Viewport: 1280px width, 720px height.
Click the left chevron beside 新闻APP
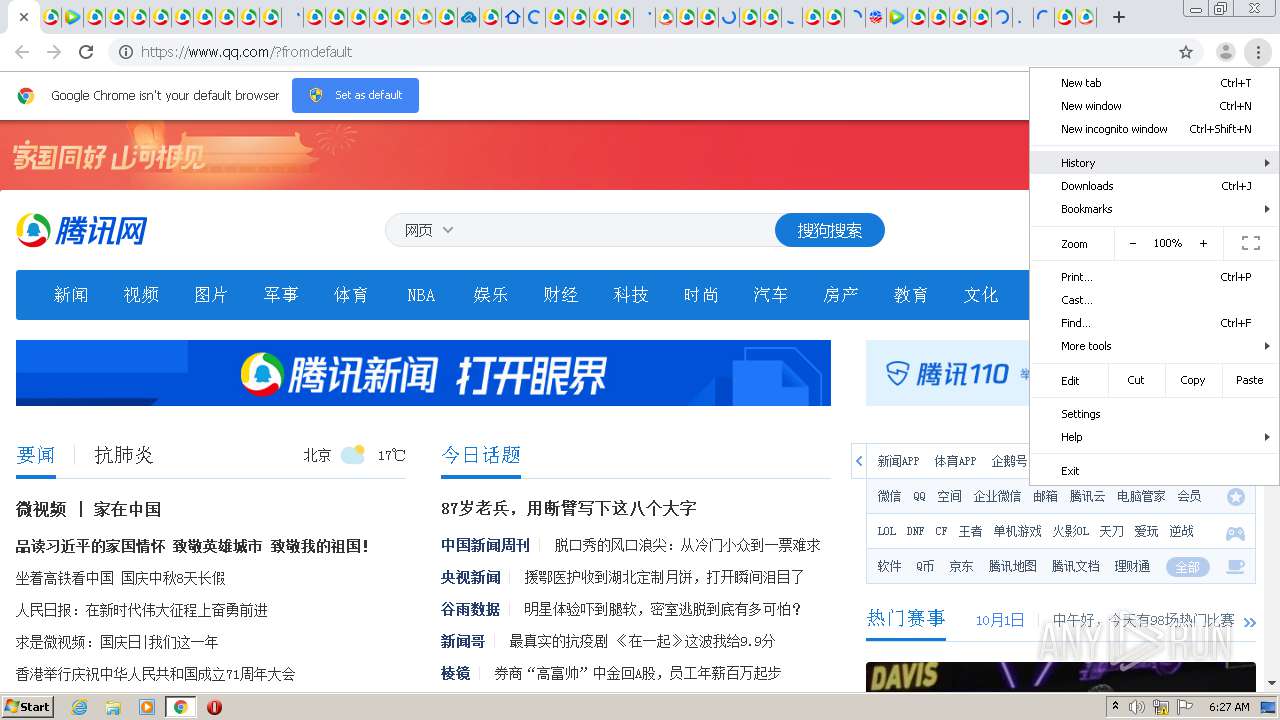(859, 461)
